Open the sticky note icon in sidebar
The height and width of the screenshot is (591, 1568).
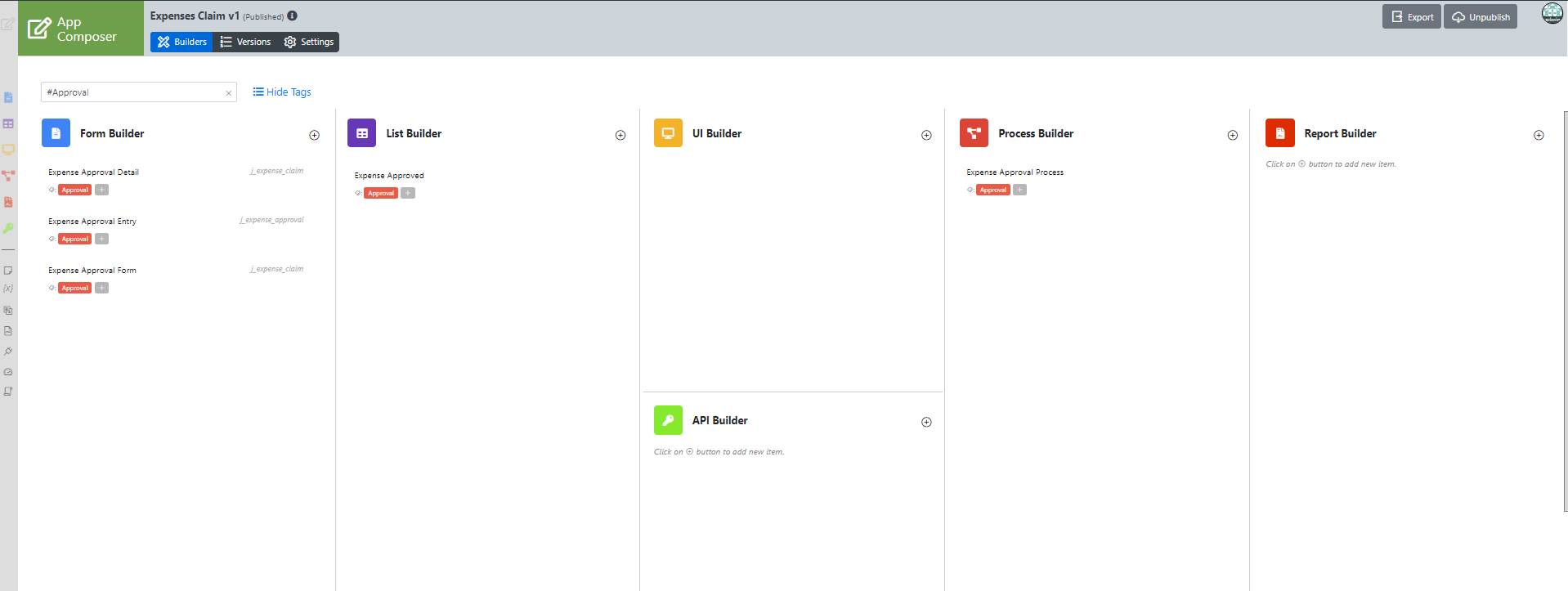(x=8, y=270)
